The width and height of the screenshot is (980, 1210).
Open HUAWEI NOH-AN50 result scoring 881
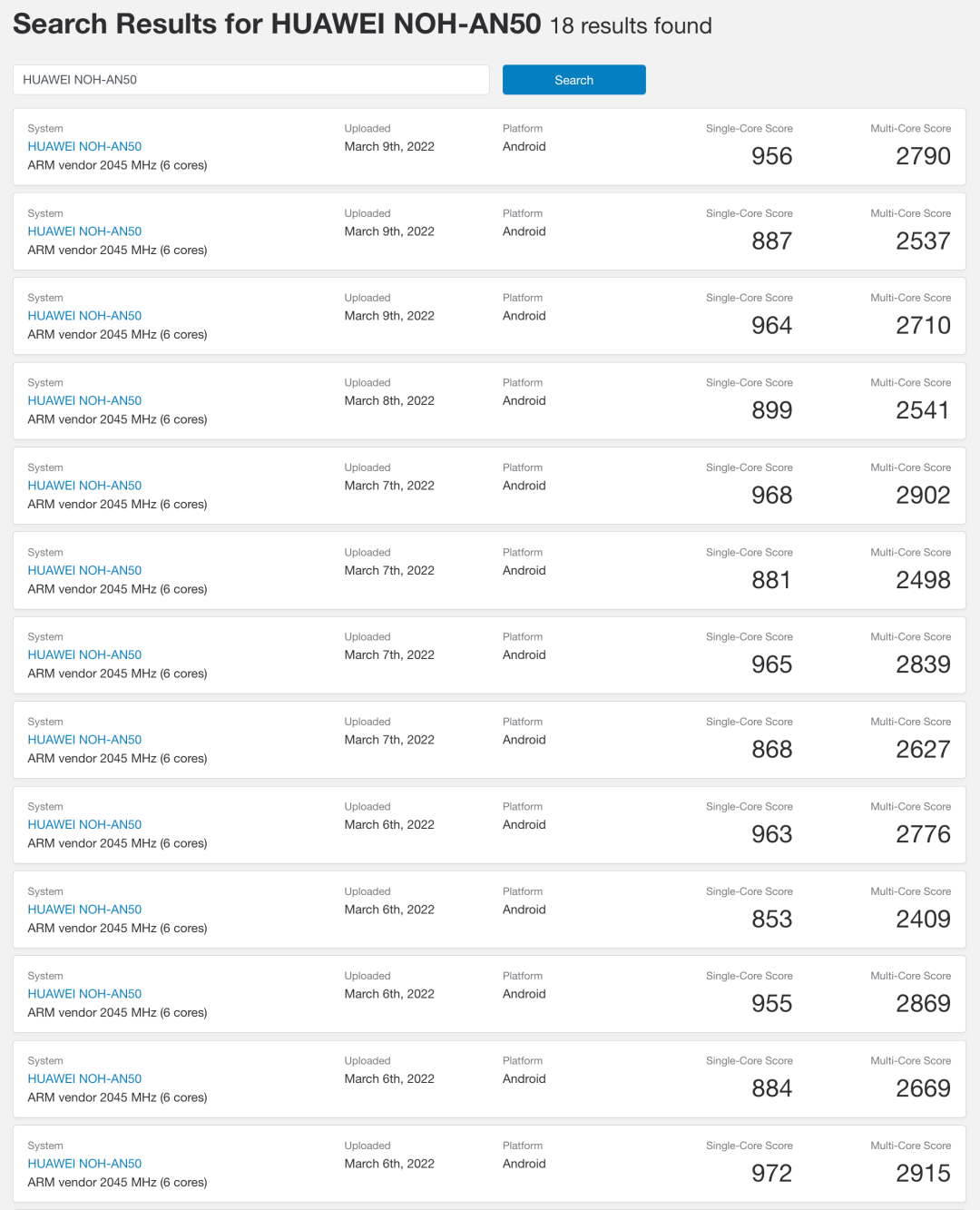coord(84,570)
